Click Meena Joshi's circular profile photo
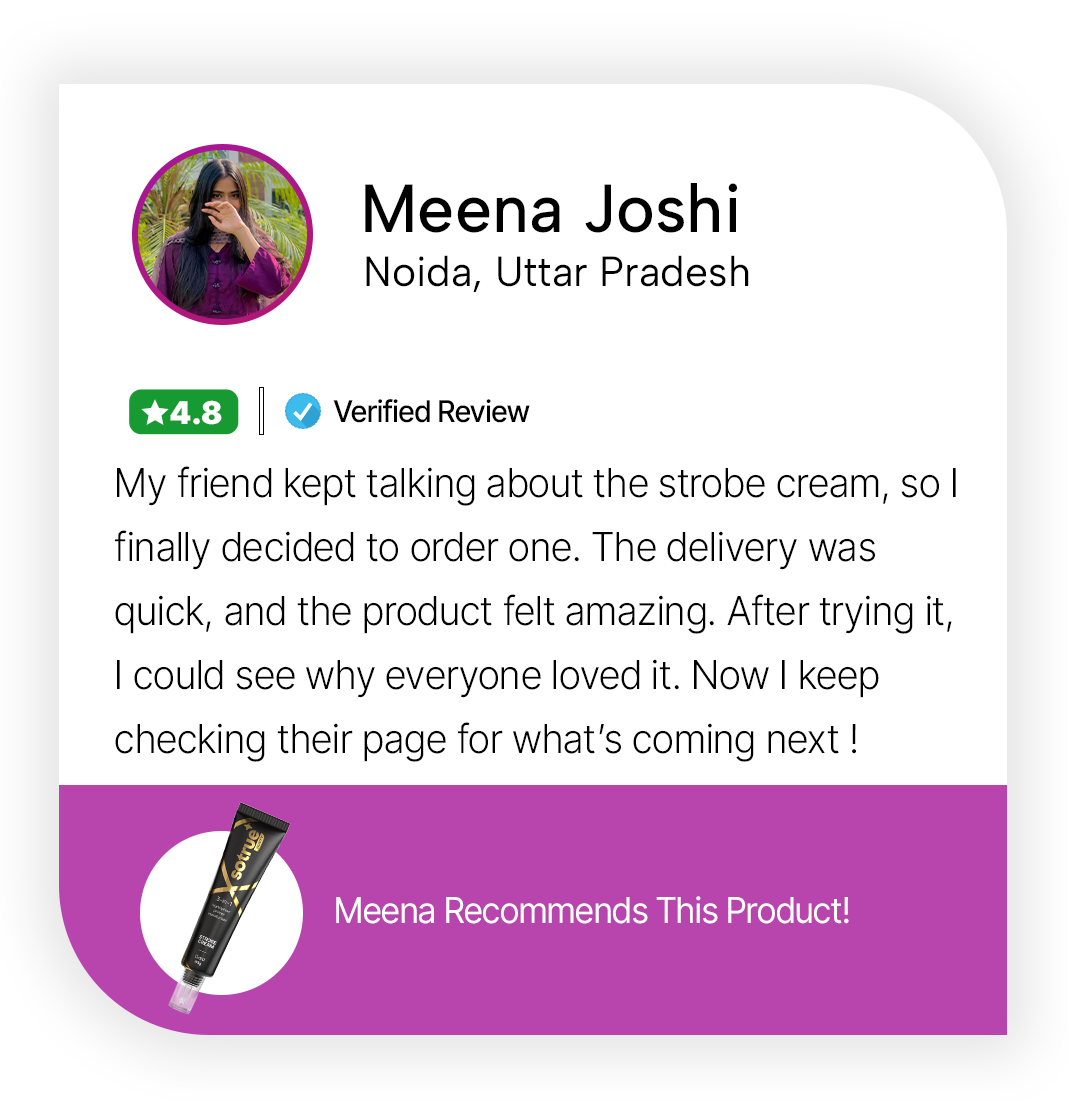The image size is (1068, 1101). (222, 235)
